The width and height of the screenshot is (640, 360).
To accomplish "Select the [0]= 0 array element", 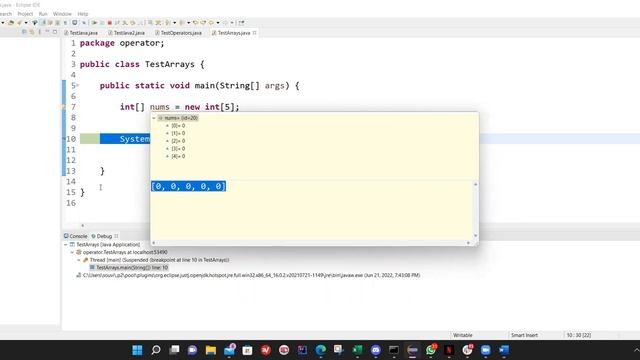I will click(176, 126).
